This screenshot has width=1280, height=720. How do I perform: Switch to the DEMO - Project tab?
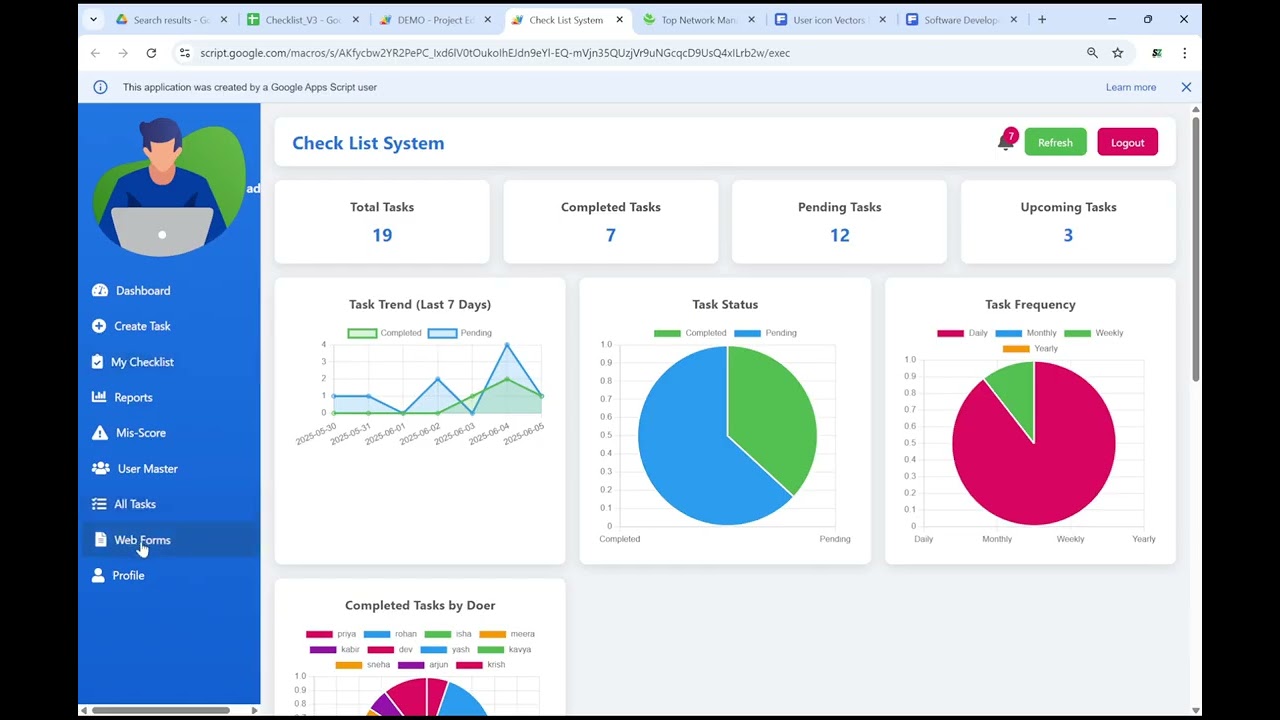435,20
